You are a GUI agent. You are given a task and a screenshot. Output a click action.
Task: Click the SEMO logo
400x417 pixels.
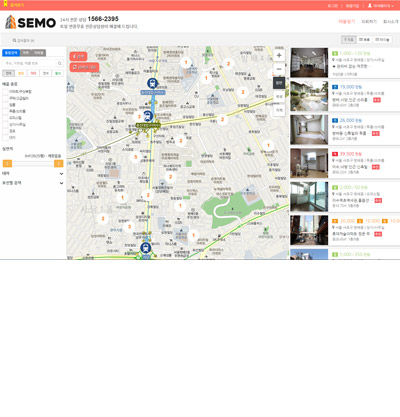pyautogui.click(x=30, y=22)
